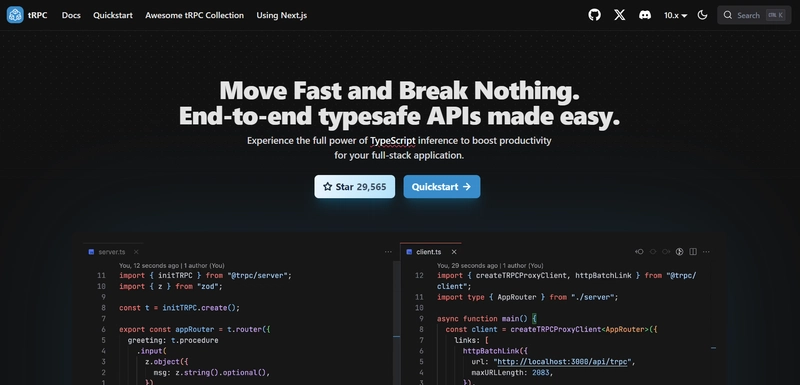
Task: Click the Search field
Action: tap(754, 15)
